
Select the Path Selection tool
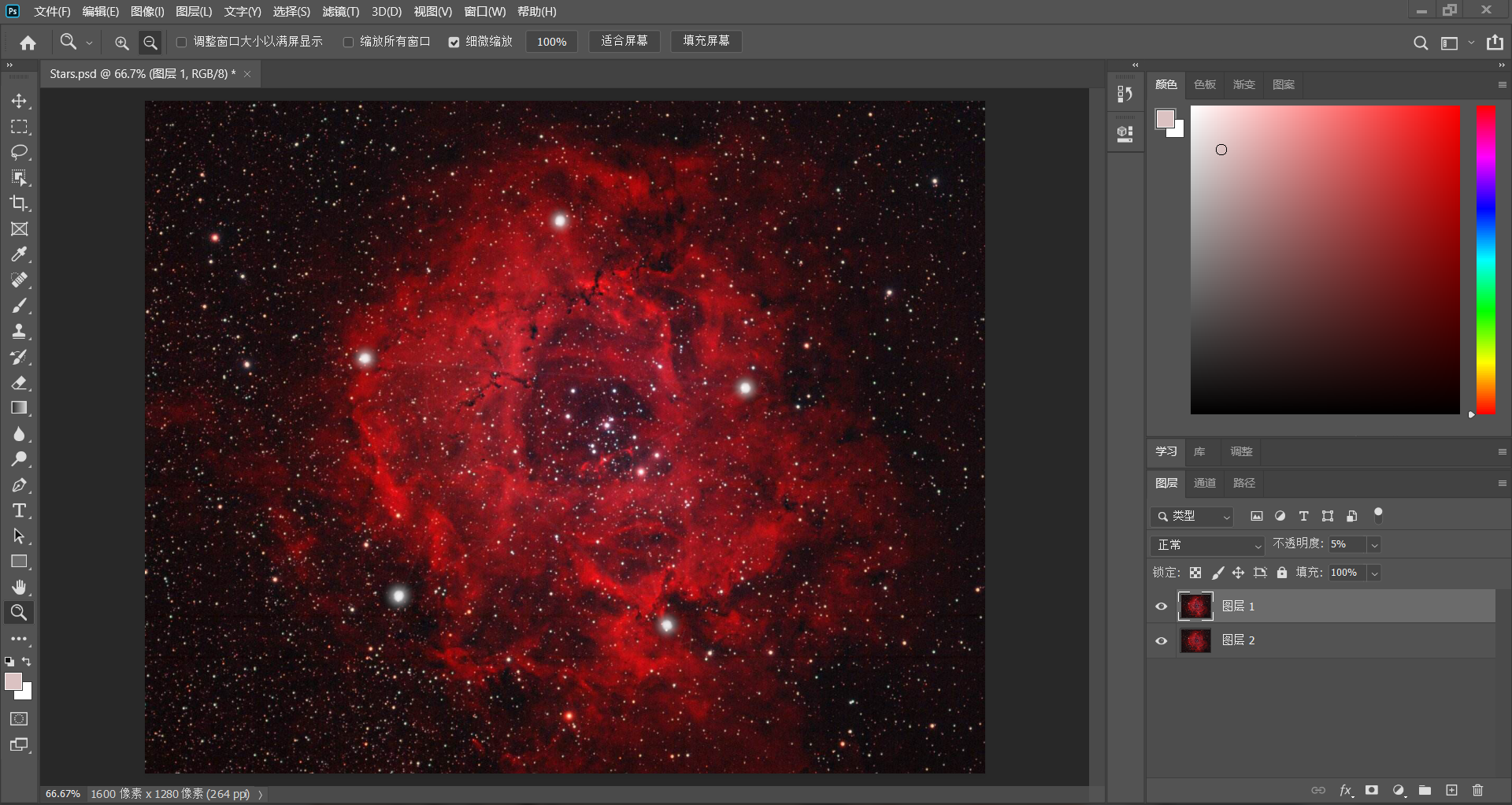(19, 536)
